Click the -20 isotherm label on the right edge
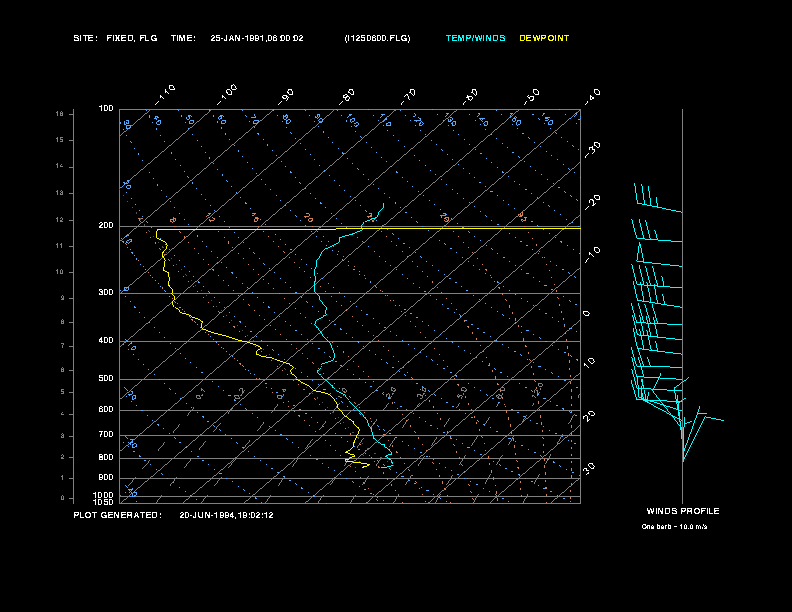The height and width of the screenshot is (612, 792). pos(592,202)
